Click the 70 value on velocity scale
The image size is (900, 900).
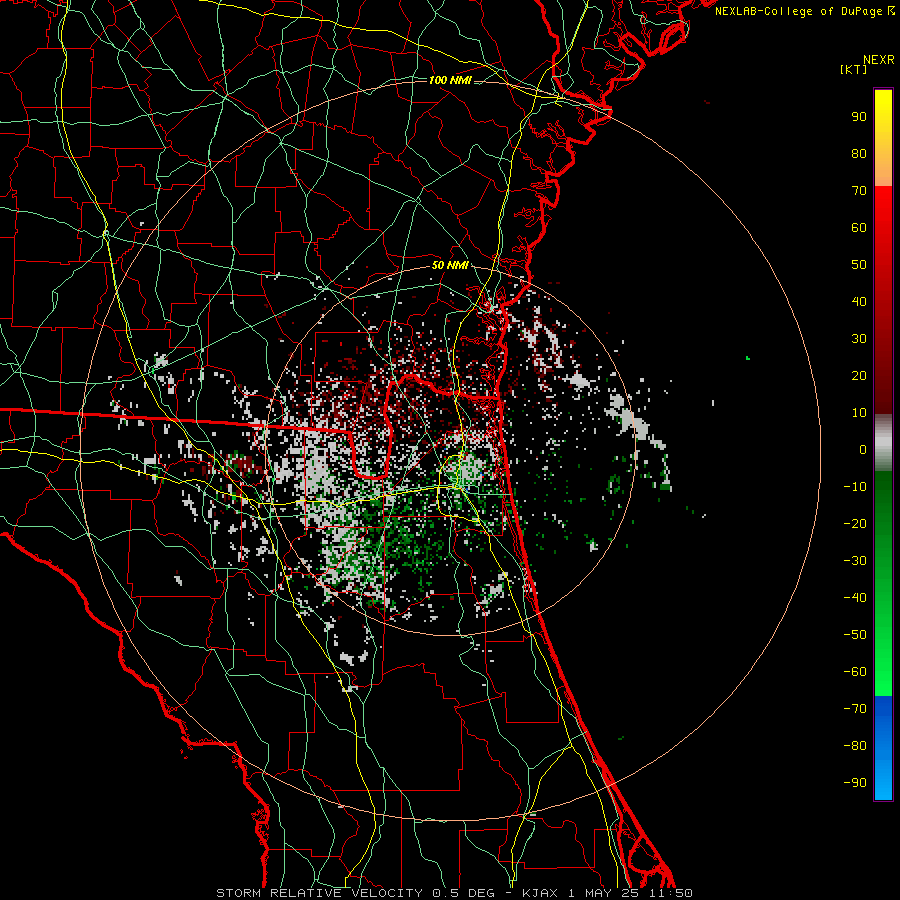(x=859, y=191)
